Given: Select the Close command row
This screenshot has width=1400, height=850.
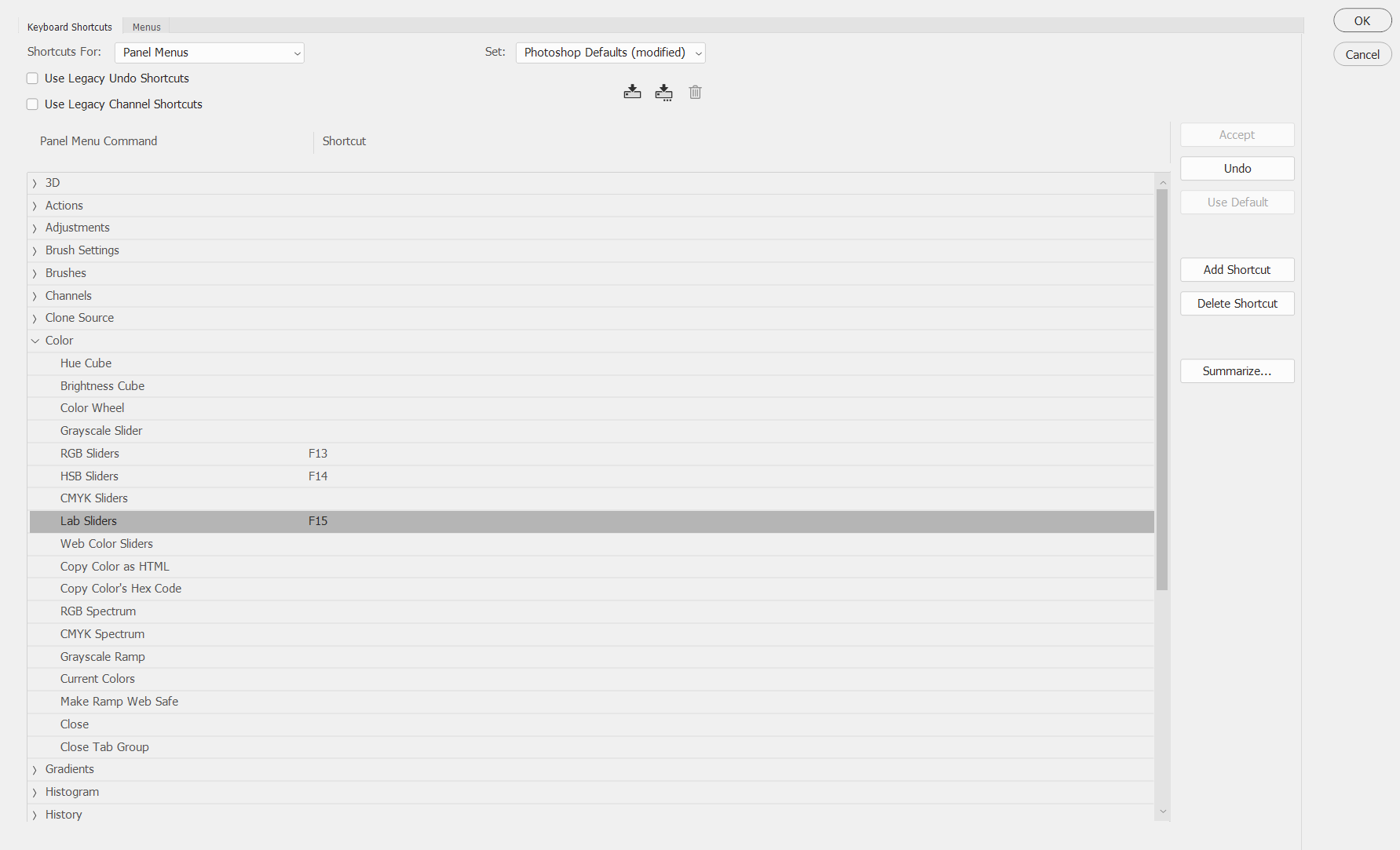Looking at the screenshot, I should (591, 724).
